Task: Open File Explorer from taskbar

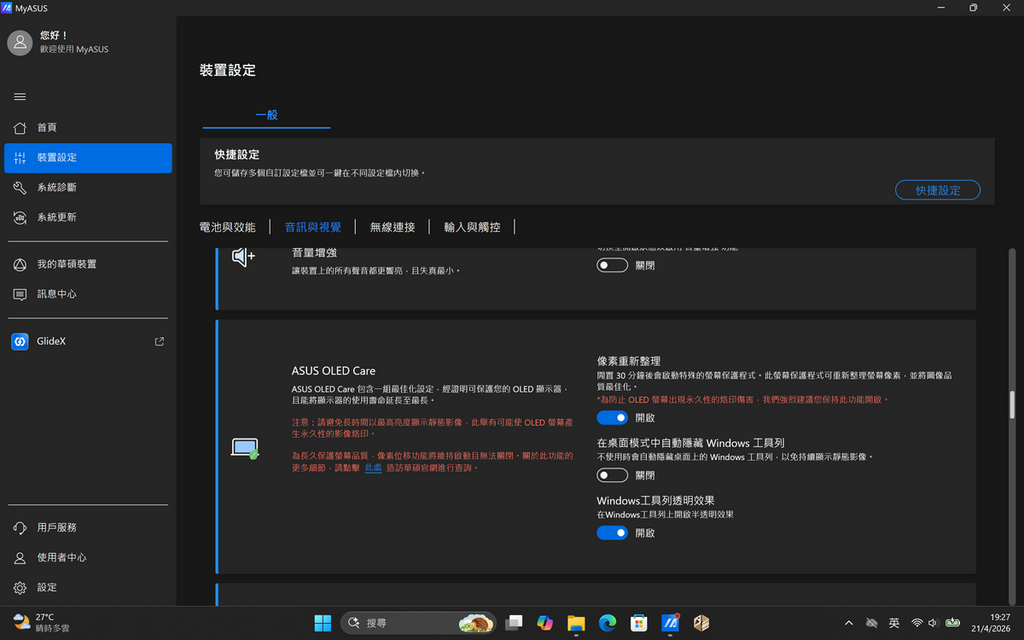Action: coord(576,623)
